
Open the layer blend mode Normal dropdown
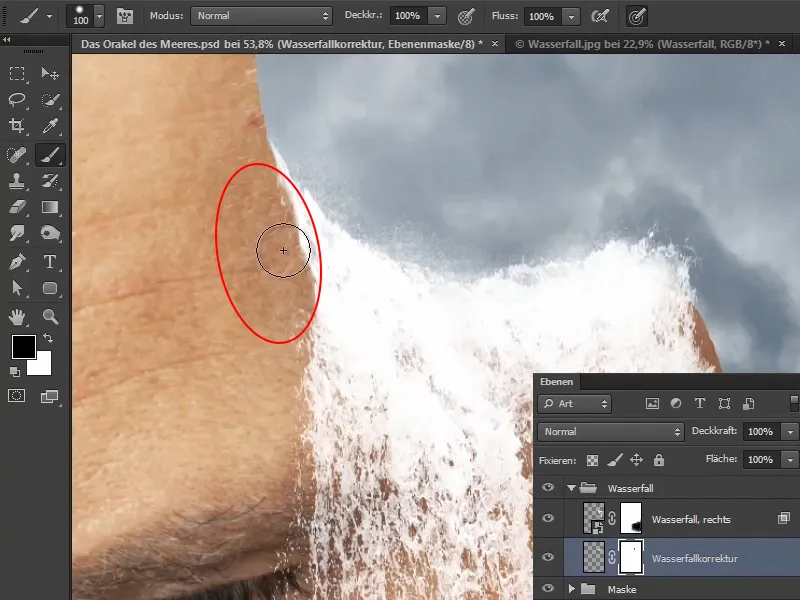pos(611,432)
